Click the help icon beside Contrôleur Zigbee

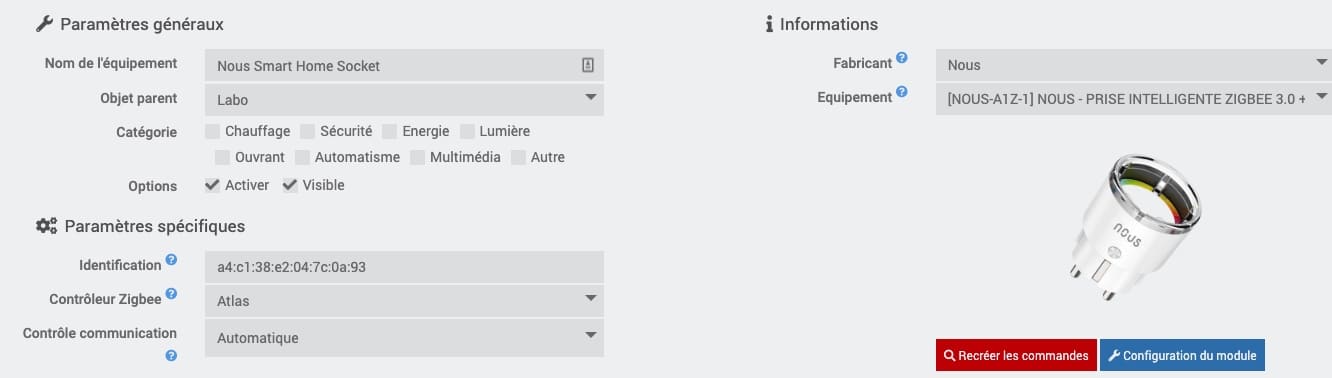(x=171, y=294)
